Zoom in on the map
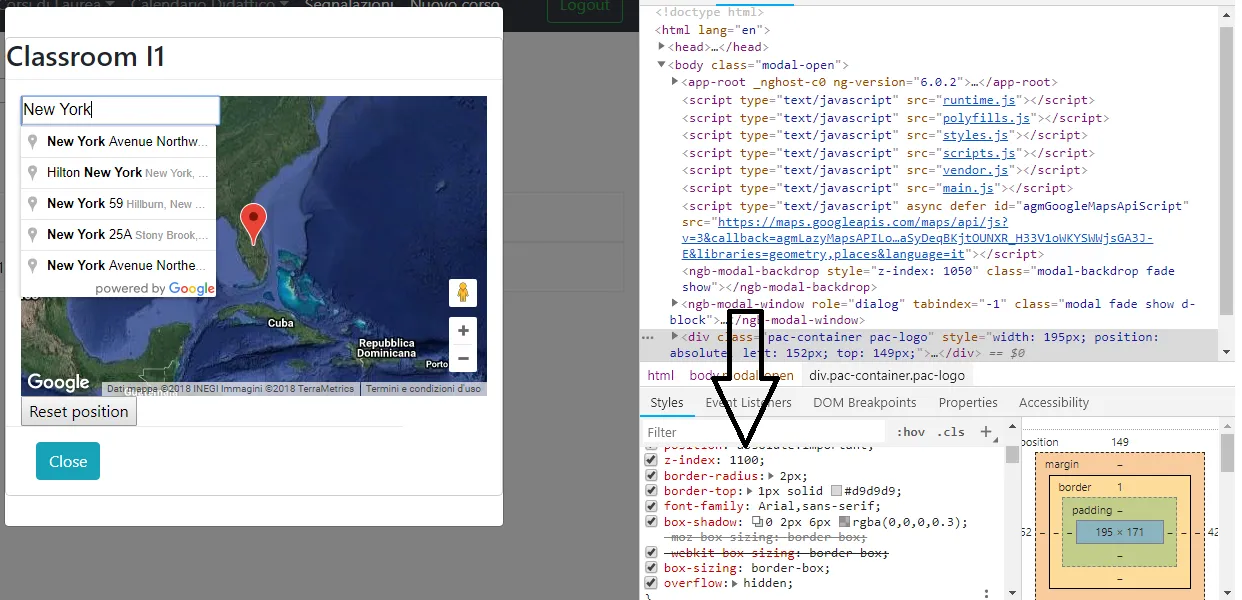This screenshot has width=1242, height=600. point(463,331)
